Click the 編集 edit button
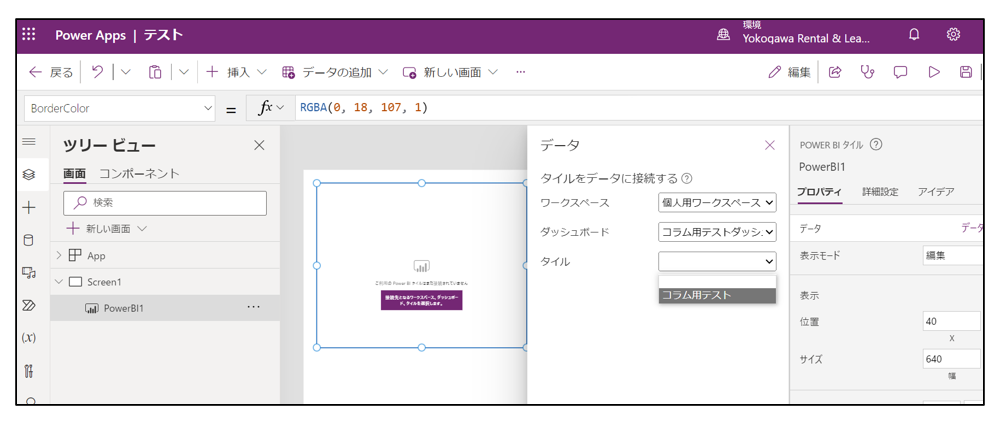Viewport: 1000px width, 422px height. click(790, 72)
